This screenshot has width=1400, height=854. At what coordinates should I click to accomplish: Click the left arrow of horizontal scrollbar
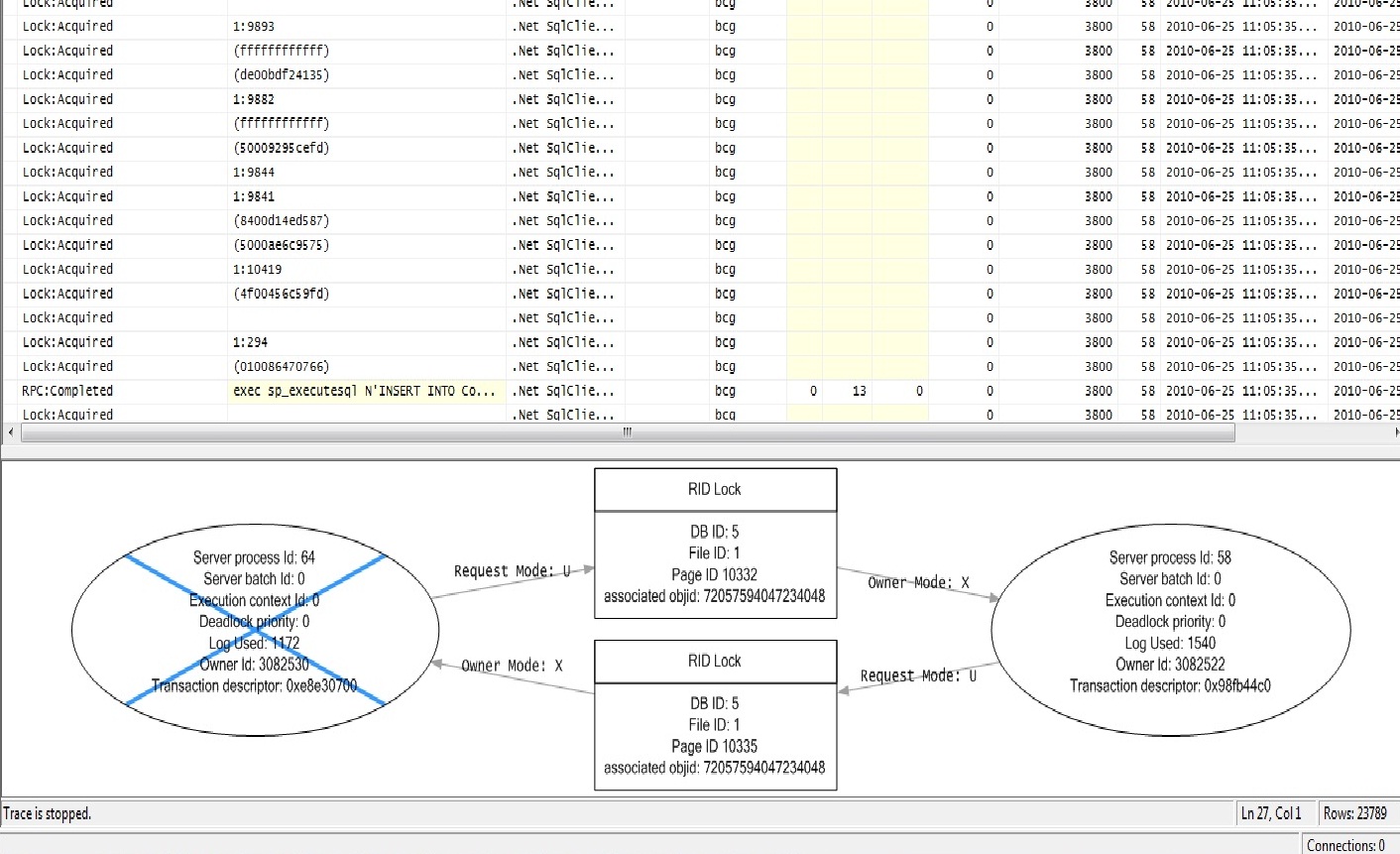point(11,433)
